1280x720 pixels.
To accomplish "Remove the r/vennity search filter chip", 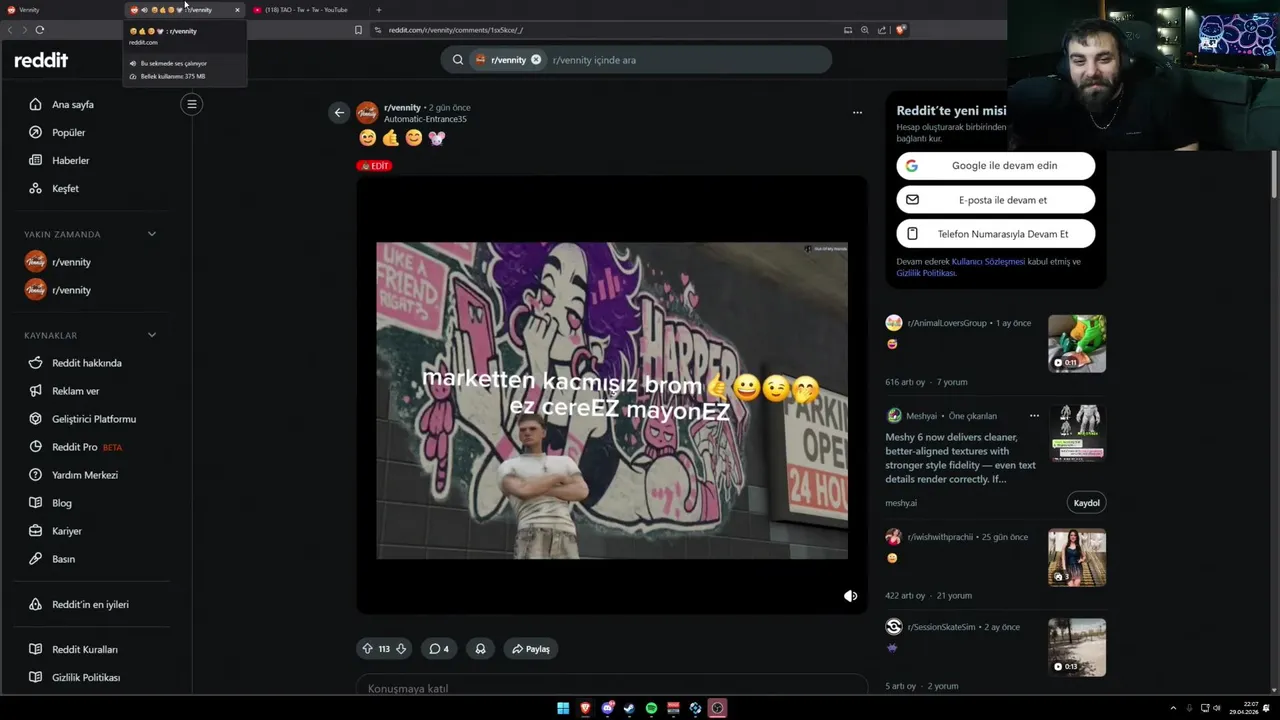I will point(536,60).
